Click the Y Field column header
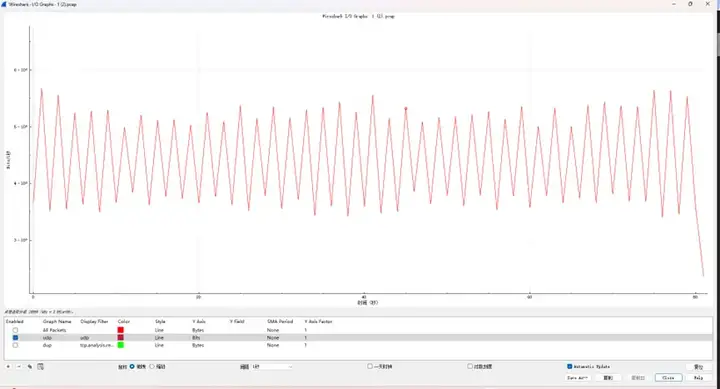The width and height of the screenshot is (720, 389). pos(237,321)
